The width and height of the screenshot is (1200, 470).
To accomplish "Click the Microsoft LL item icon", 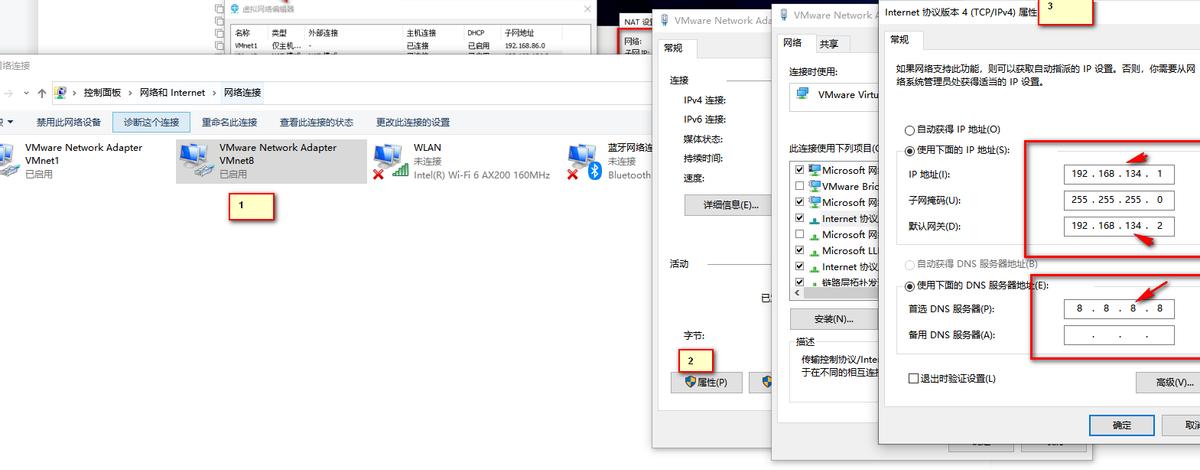I will pos(813,250).
